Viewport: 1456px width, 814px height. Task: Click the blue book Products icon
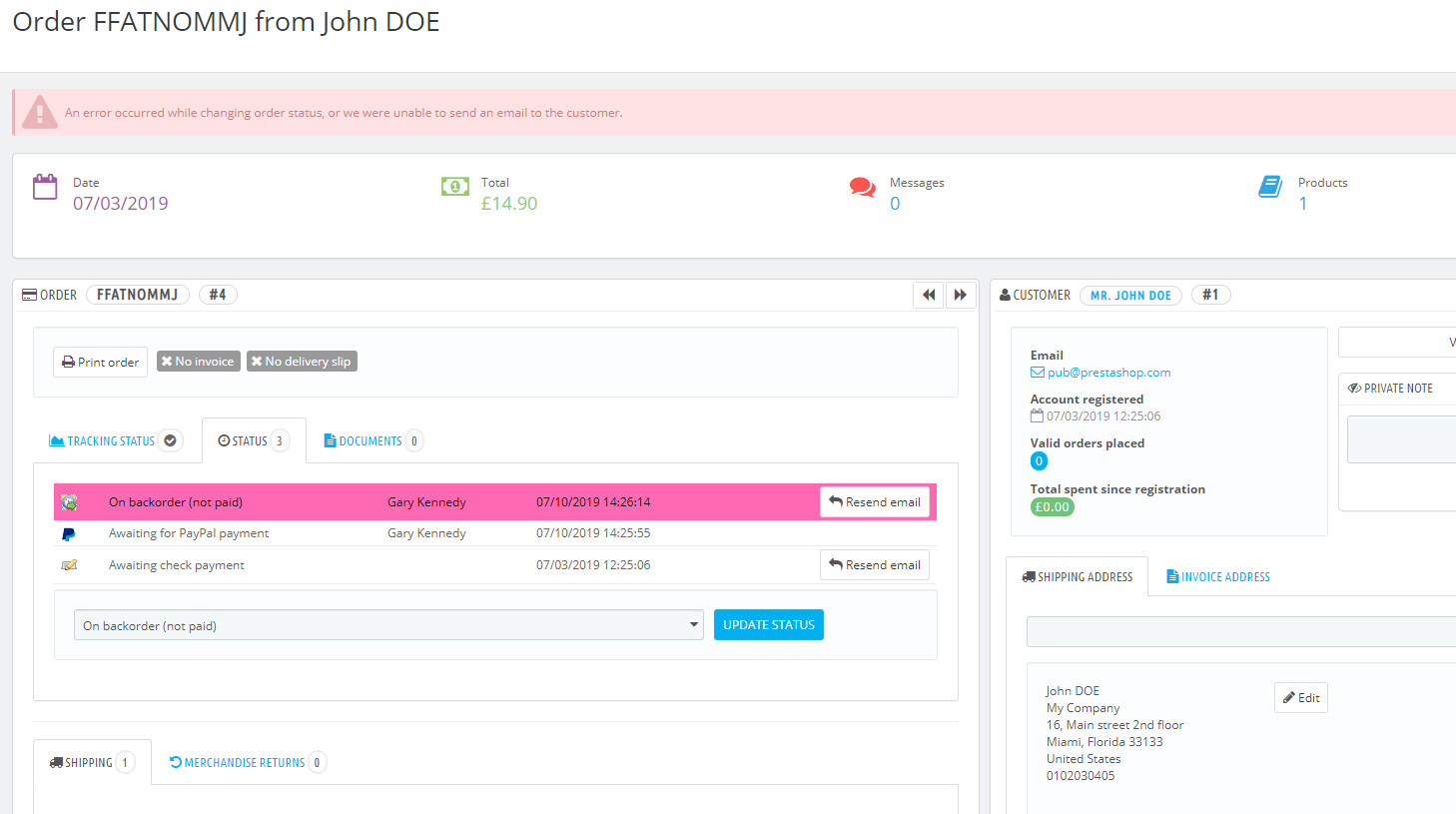click(x=1270, y=187)
